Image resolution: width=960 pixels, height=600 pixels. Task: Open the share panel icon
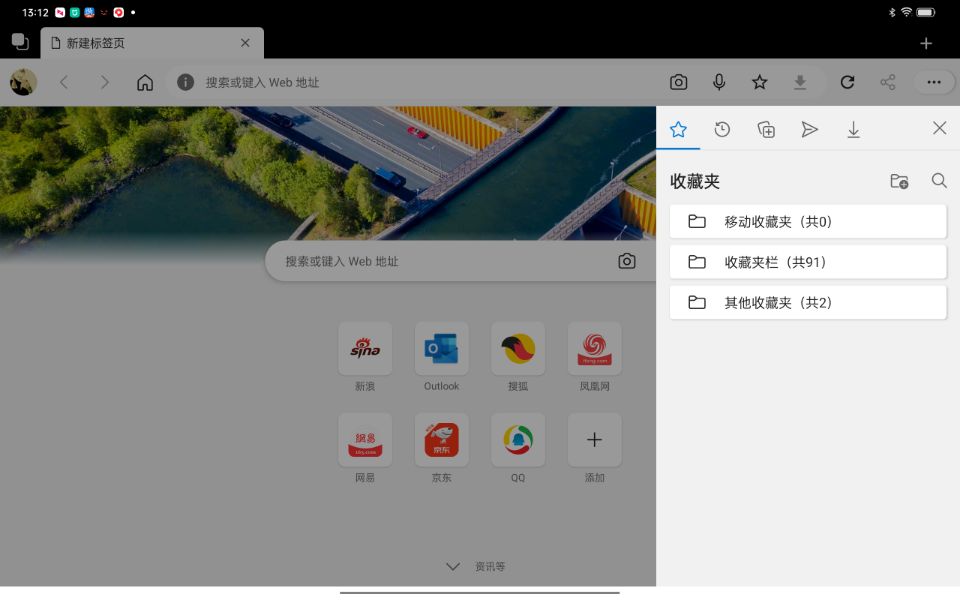(x=887, y=82)
